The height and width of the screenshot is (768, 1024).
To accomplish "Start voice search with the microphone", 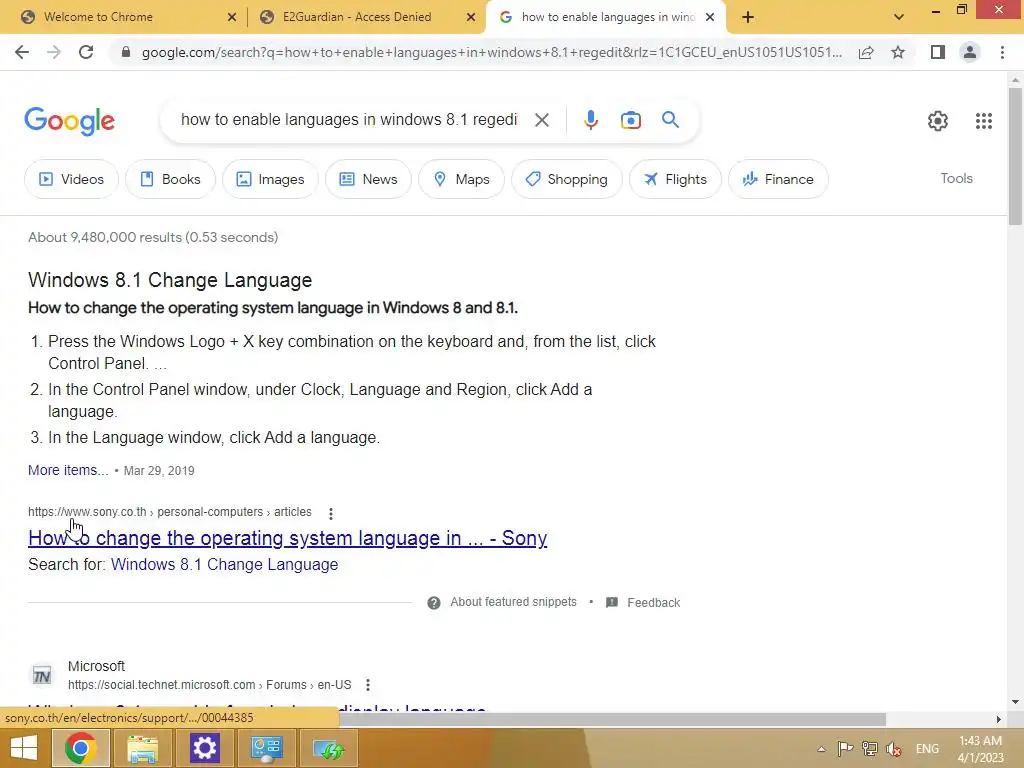I will point(590,120).
